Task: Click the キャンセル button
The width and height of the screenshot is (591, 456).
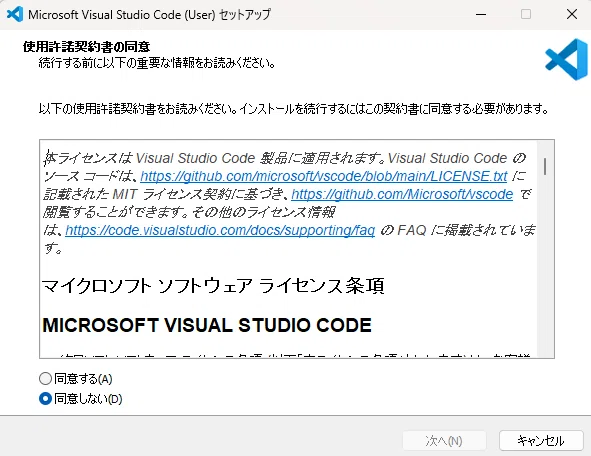Action: click(541, 441)
